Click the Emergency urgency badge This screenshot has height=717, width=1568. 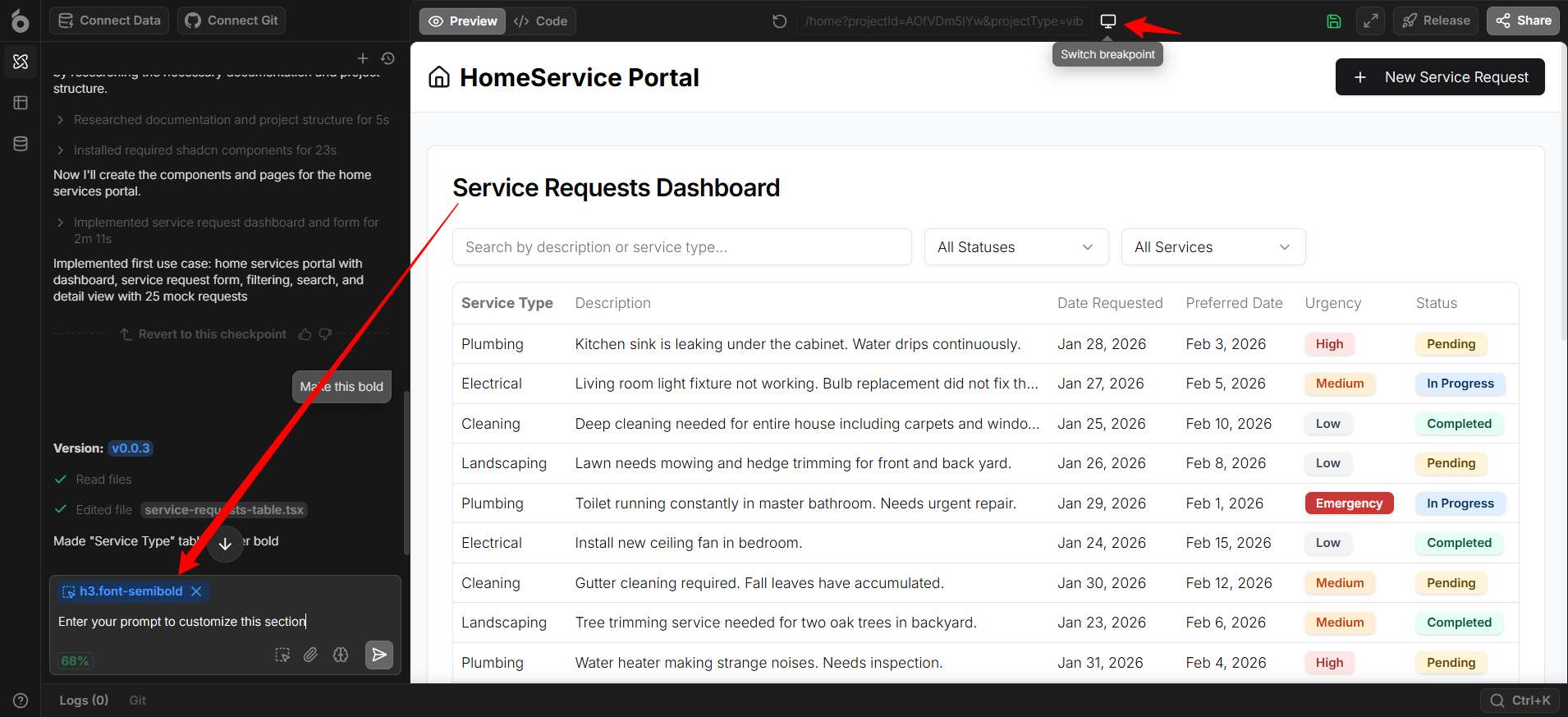click(1349, 503)
